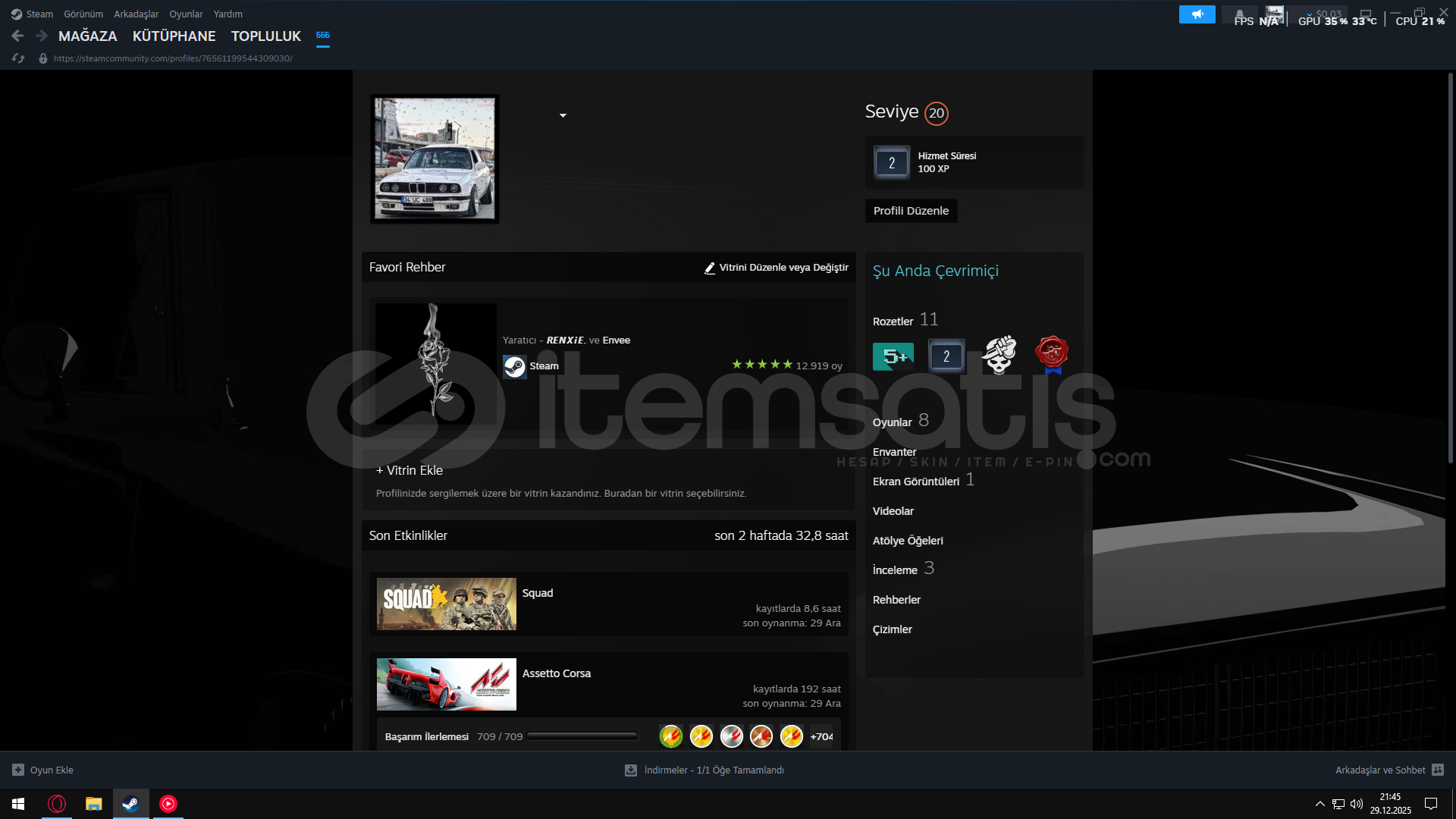The image size is (1456, 819).
Task: Click the skull with knife badge
Action: click(x=999, y=355)
